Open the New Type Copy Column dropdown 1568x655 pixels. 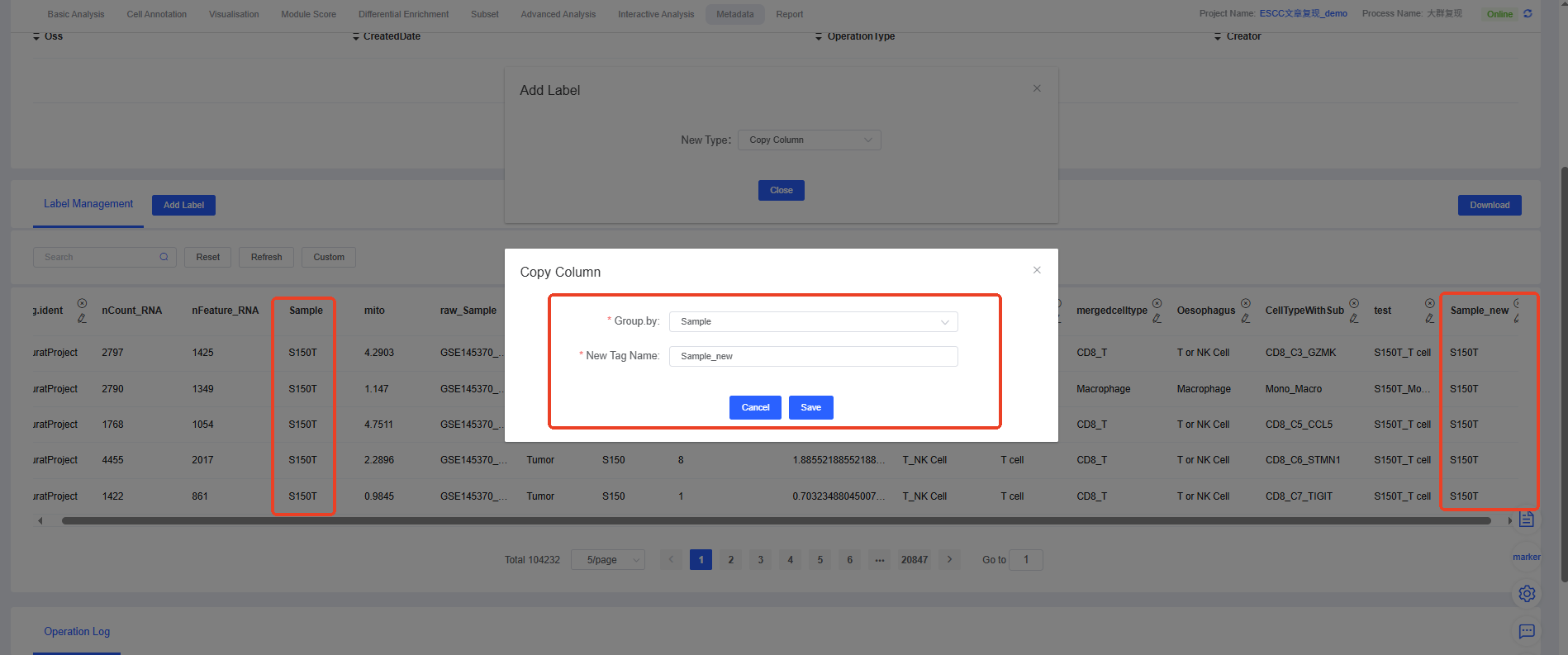[x=809, y=140]
